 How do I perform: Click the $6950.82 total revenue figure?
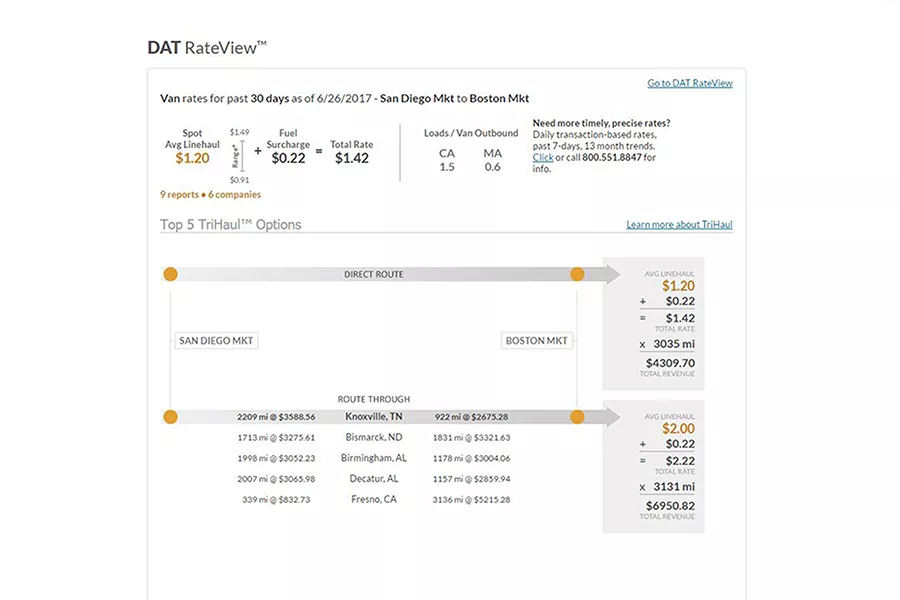(670, 506)
